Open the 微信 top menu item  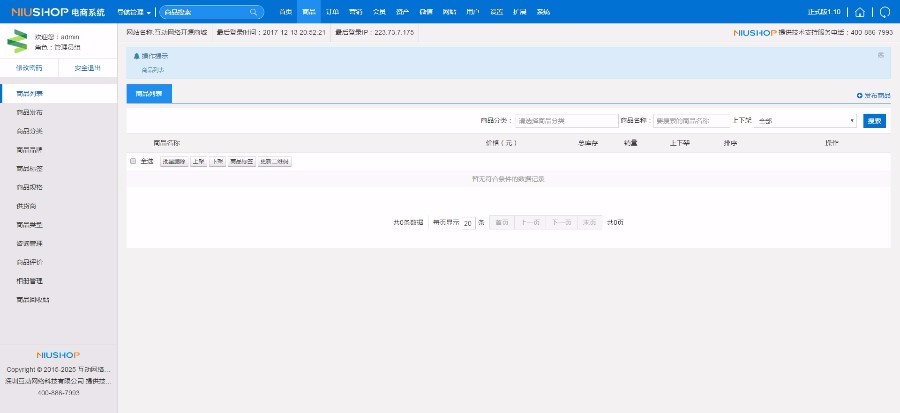click(425, 12)
